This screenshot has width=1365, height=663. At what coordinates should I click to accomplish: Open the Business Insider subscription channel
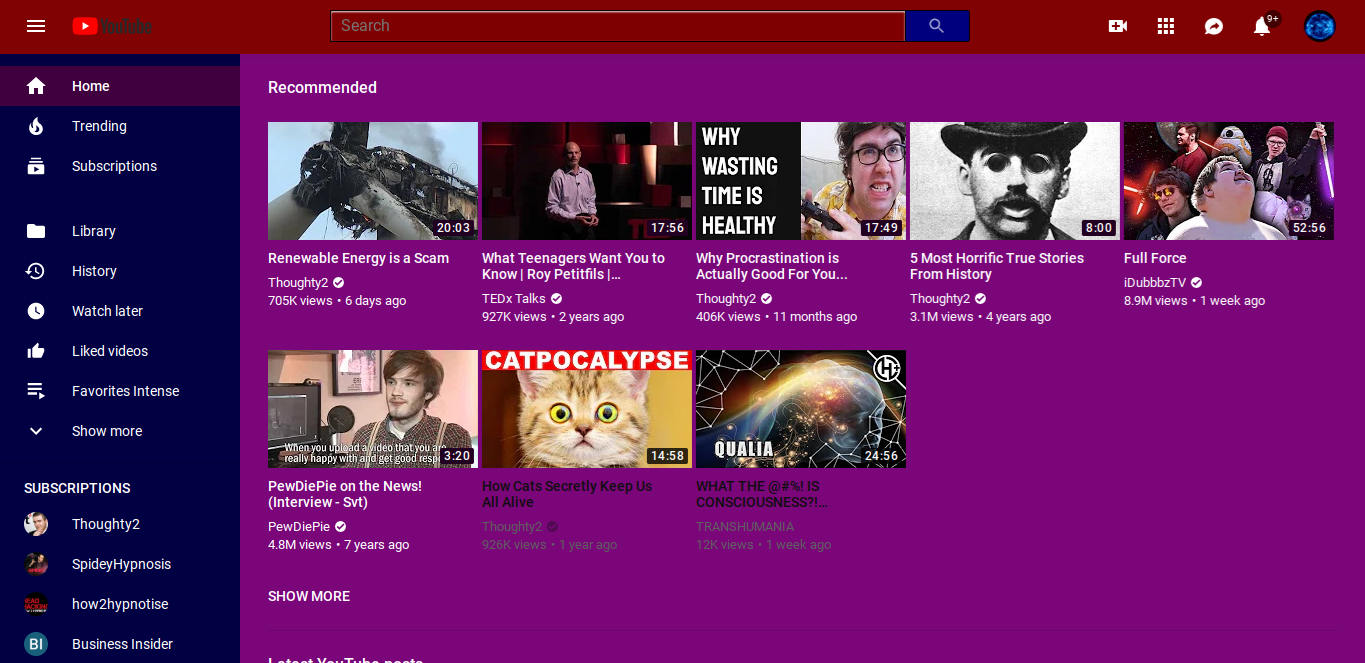(x=122, y=644)
